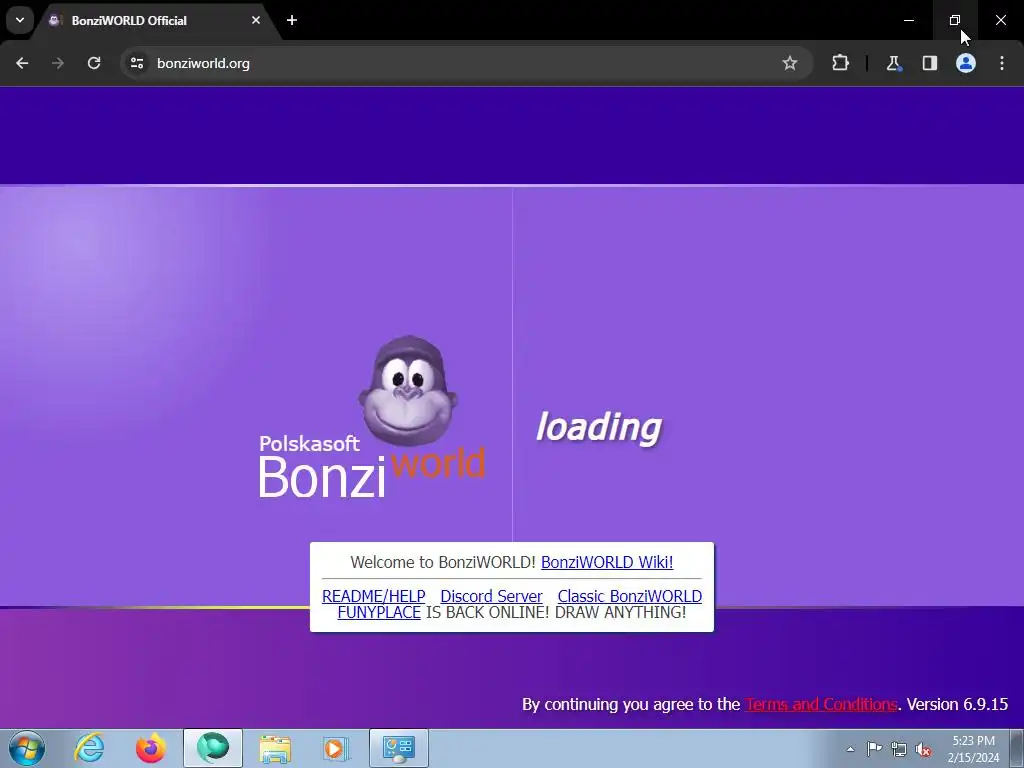
Task: Reload the bonziworld.org page
Action: click(94, 63)
